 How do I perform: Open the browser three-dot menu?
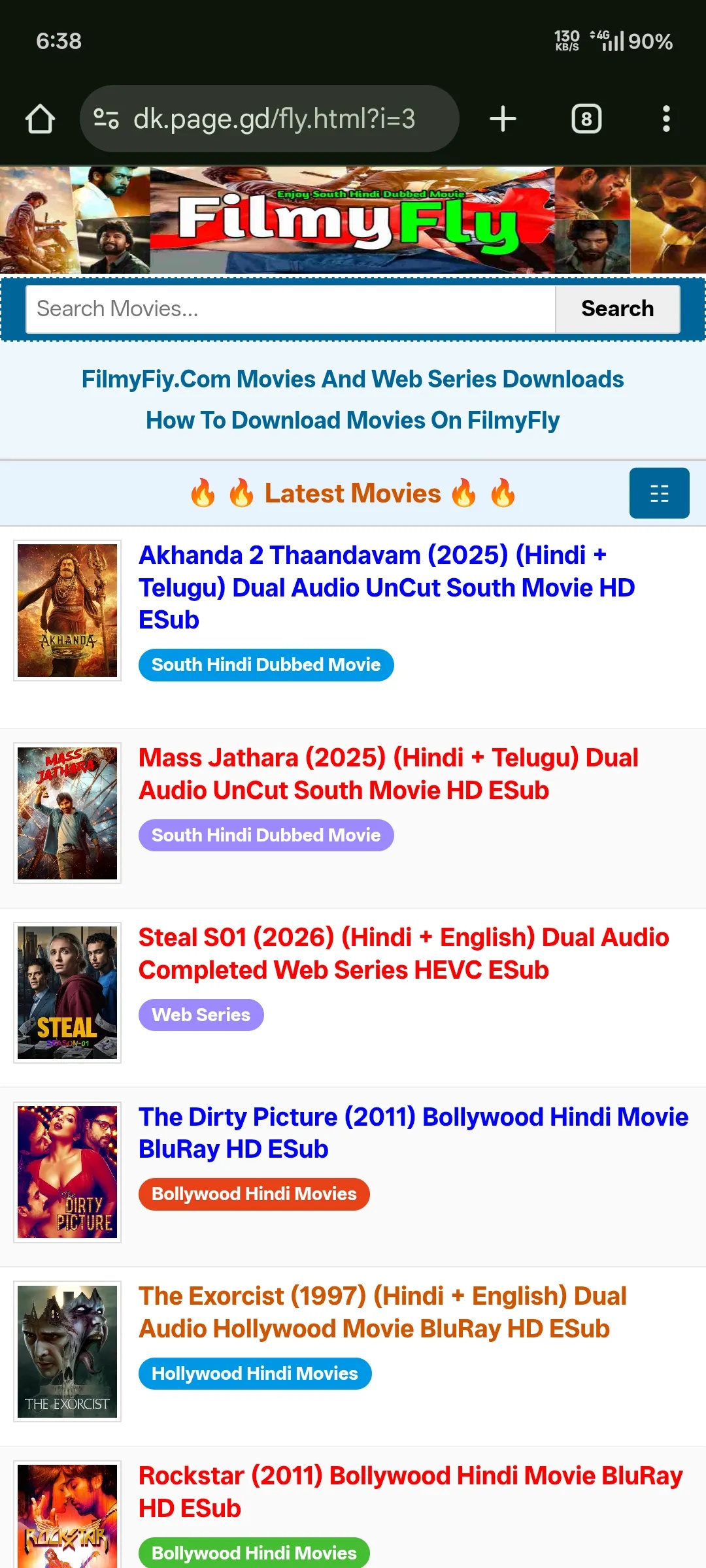point(666,119)
